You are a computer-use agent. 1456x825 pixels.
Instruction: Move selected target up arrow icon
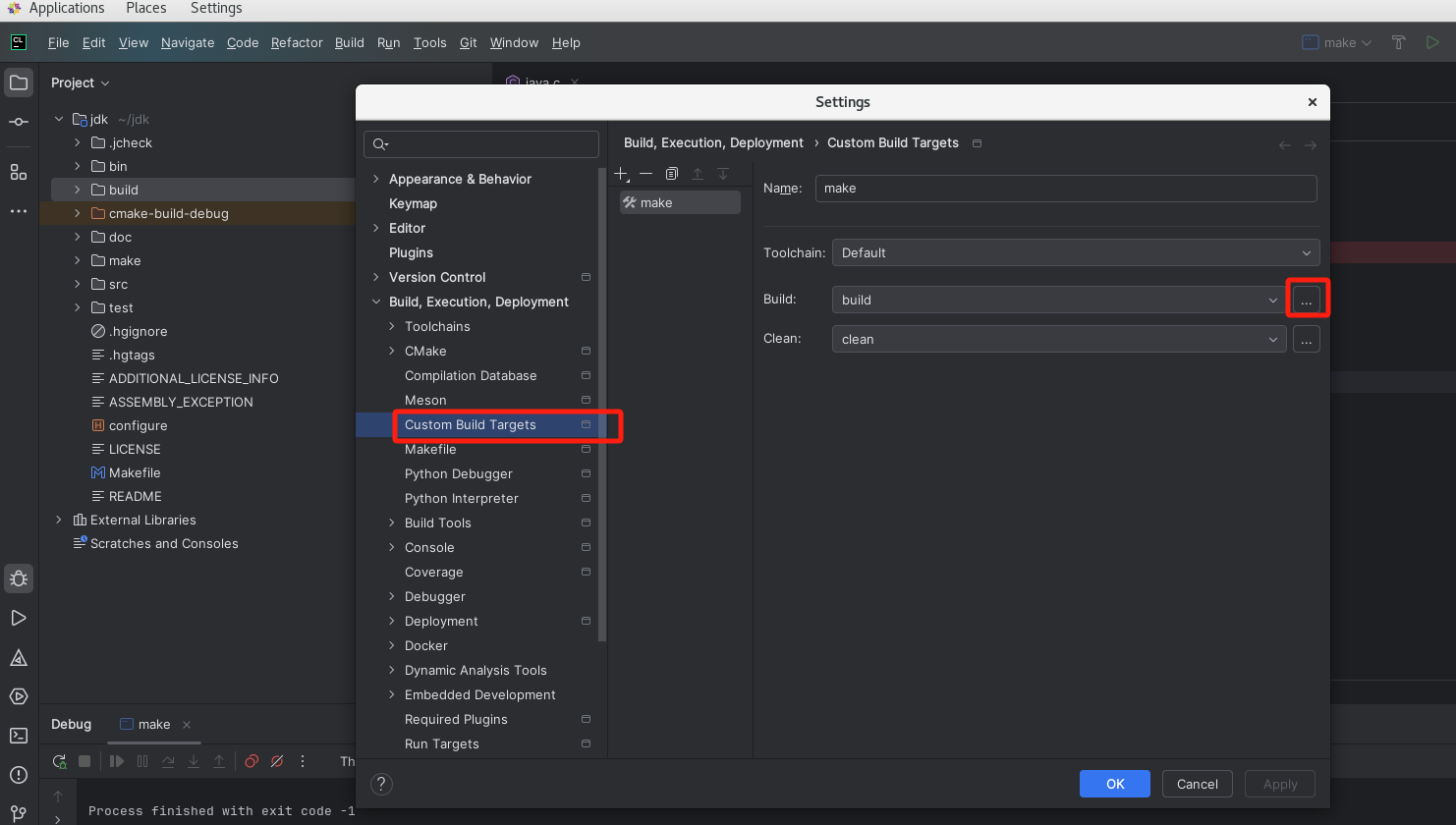pyautogui.click(x=698, y=174)
